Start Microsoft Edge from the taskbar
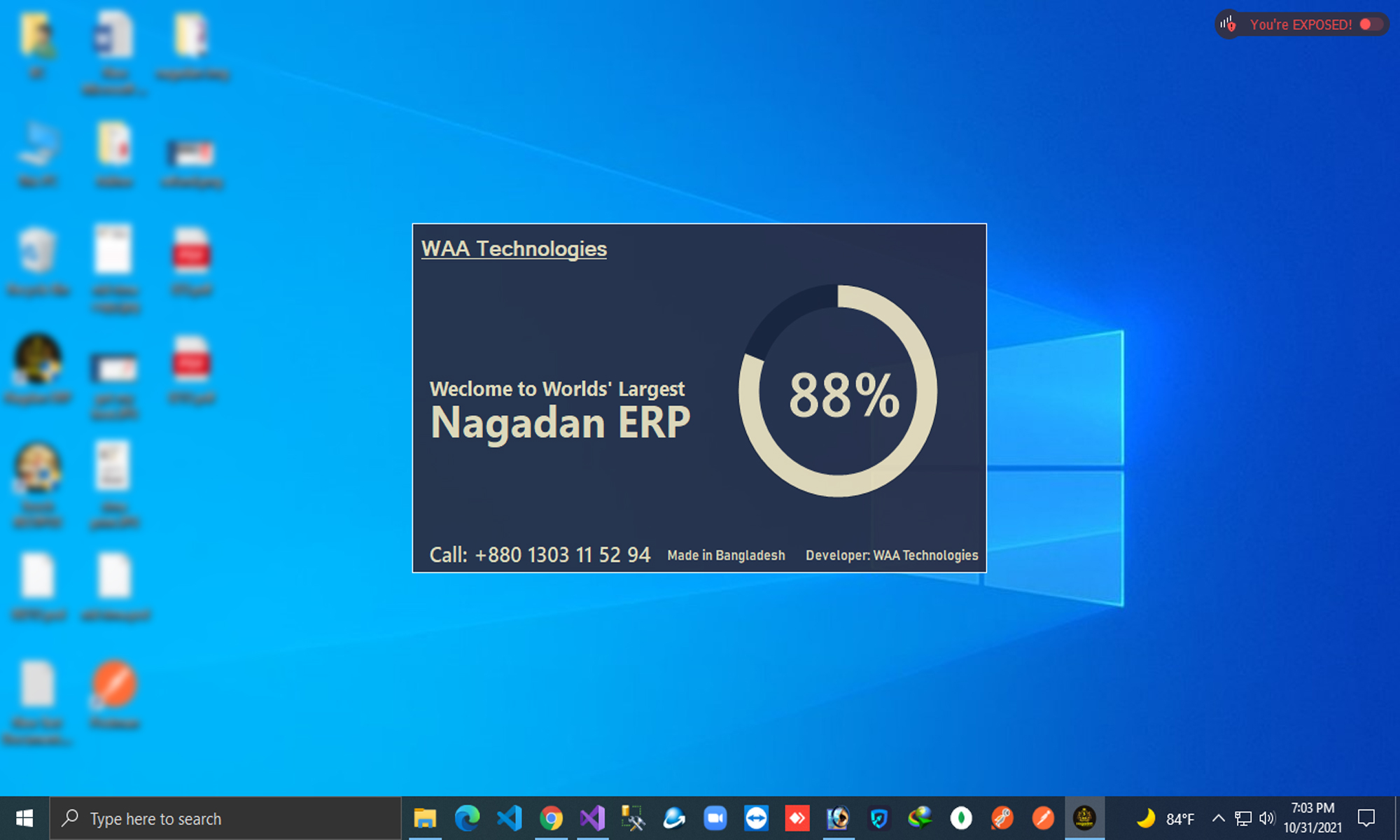The image size is (1400, 840). pyautogui.click(x=465, y=818)
